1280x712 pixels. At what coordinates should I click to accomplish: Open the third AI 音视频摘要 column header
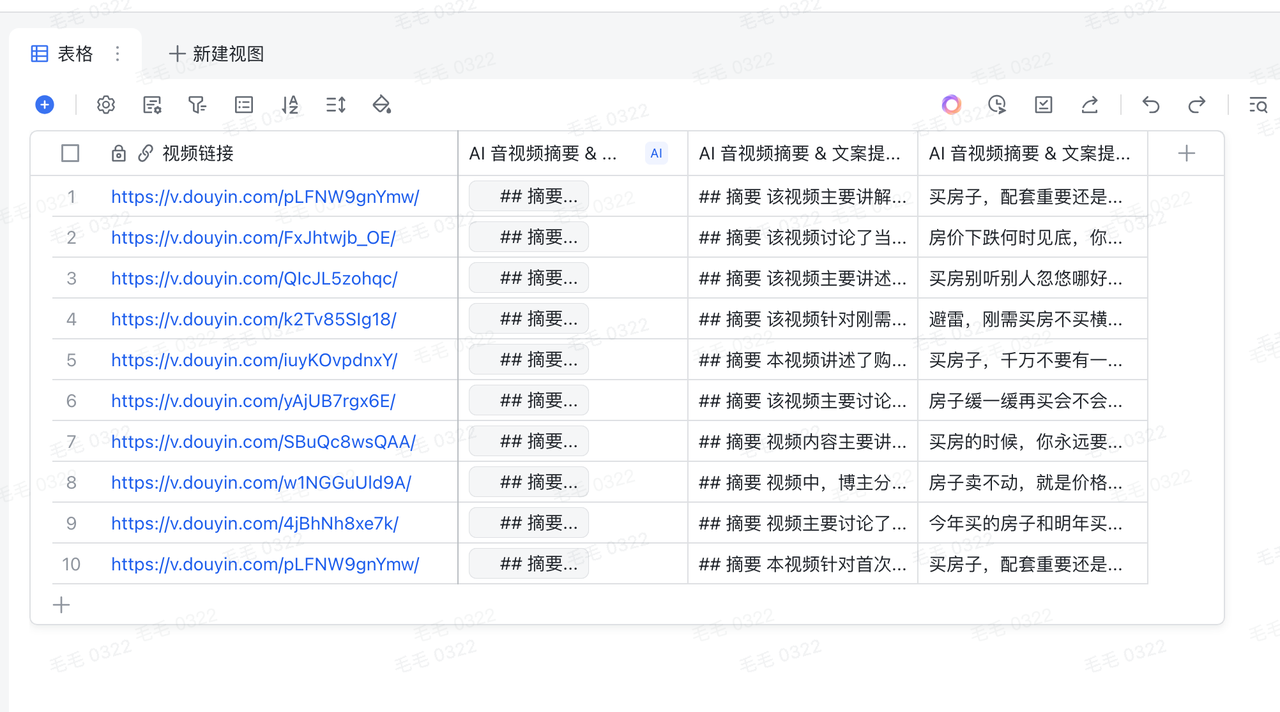(x=1033, y=154)
